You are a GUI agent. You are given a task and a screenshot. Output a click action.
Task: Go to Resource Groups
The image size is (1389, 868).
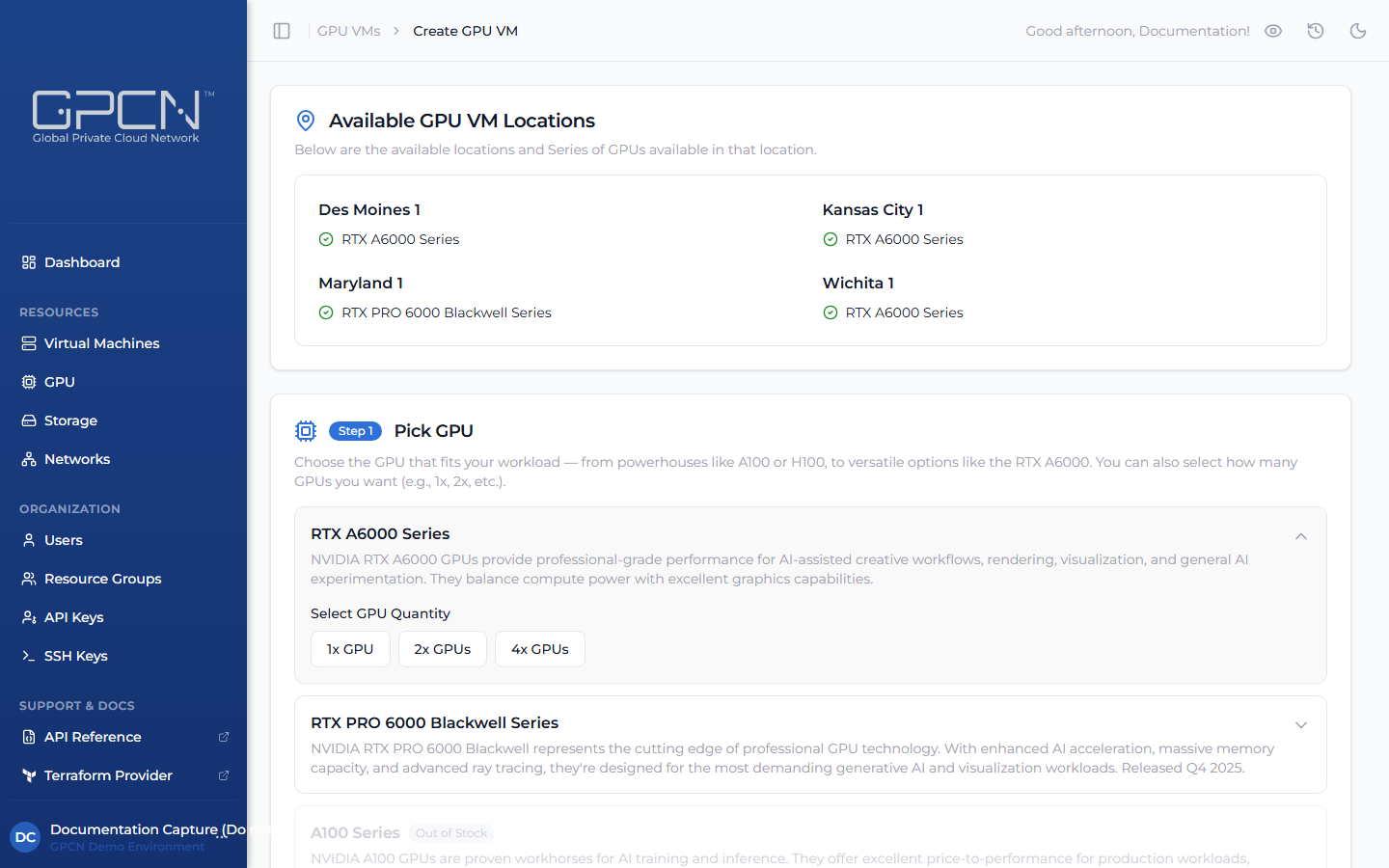coord(123,579)
